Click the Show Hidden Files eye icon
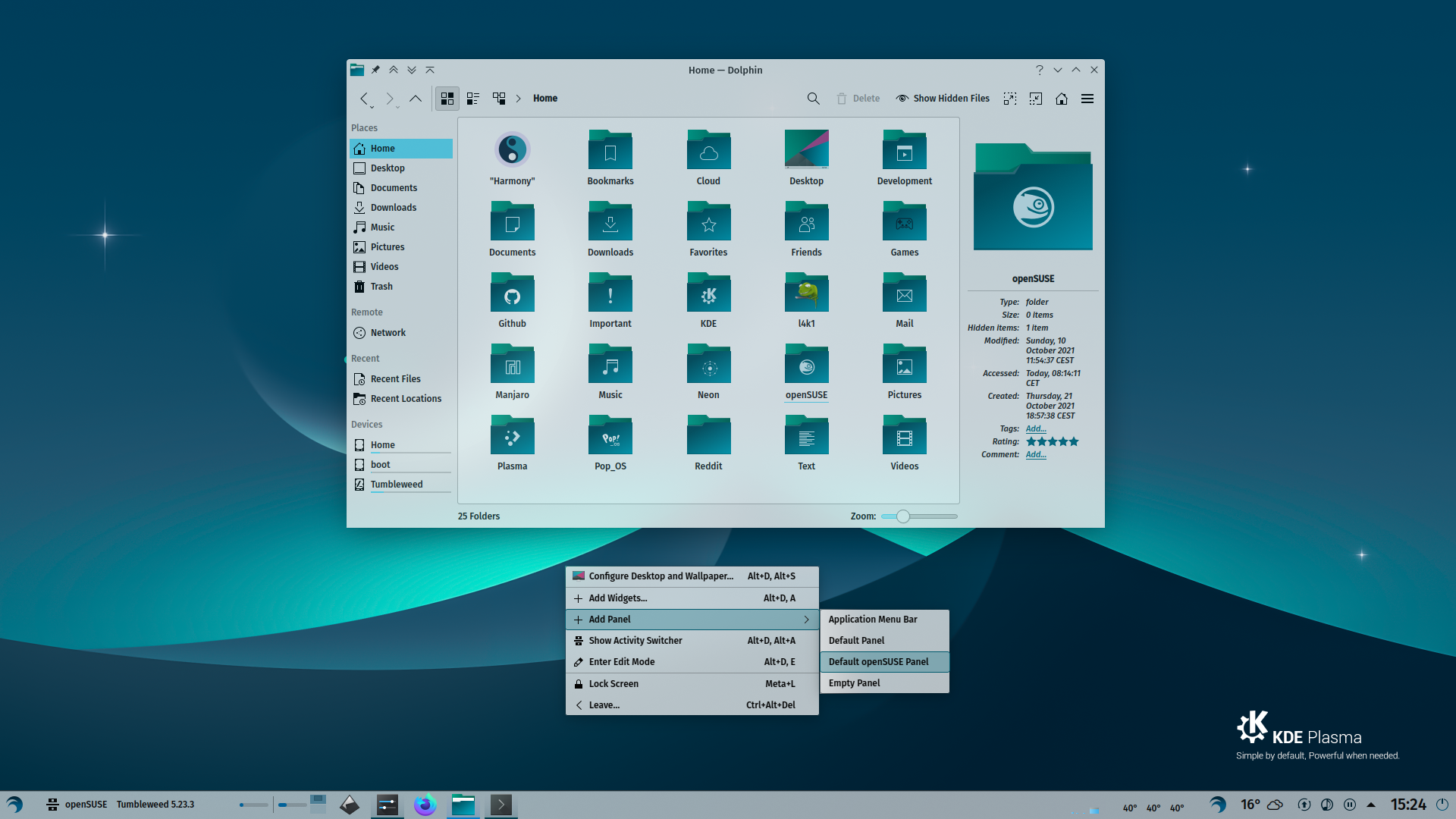This screenshot has width=1456, height=819. (x=902, y=98)
